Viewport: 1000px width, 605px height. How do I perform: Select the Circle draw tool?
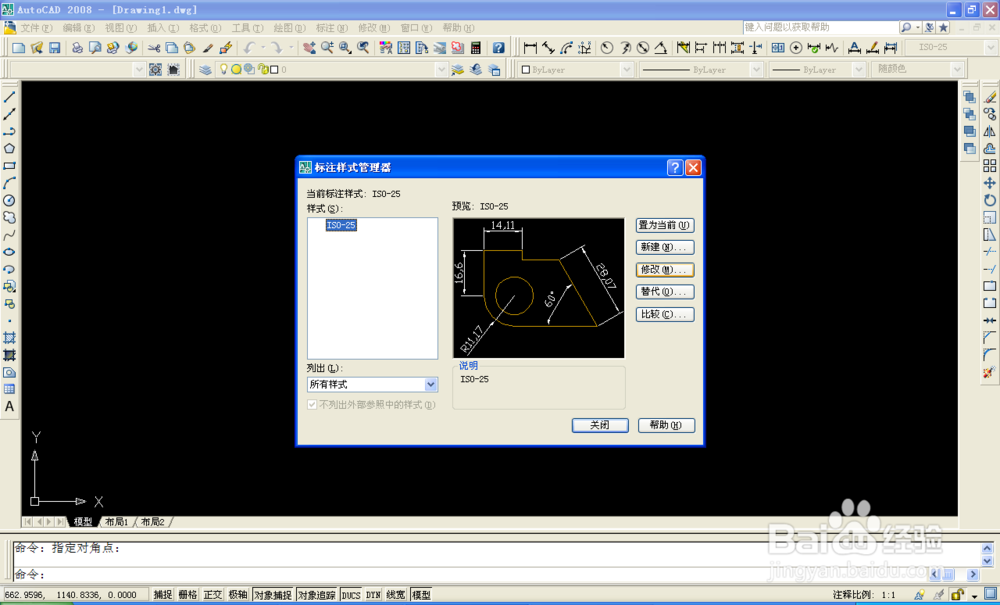[x=10, y=201]
